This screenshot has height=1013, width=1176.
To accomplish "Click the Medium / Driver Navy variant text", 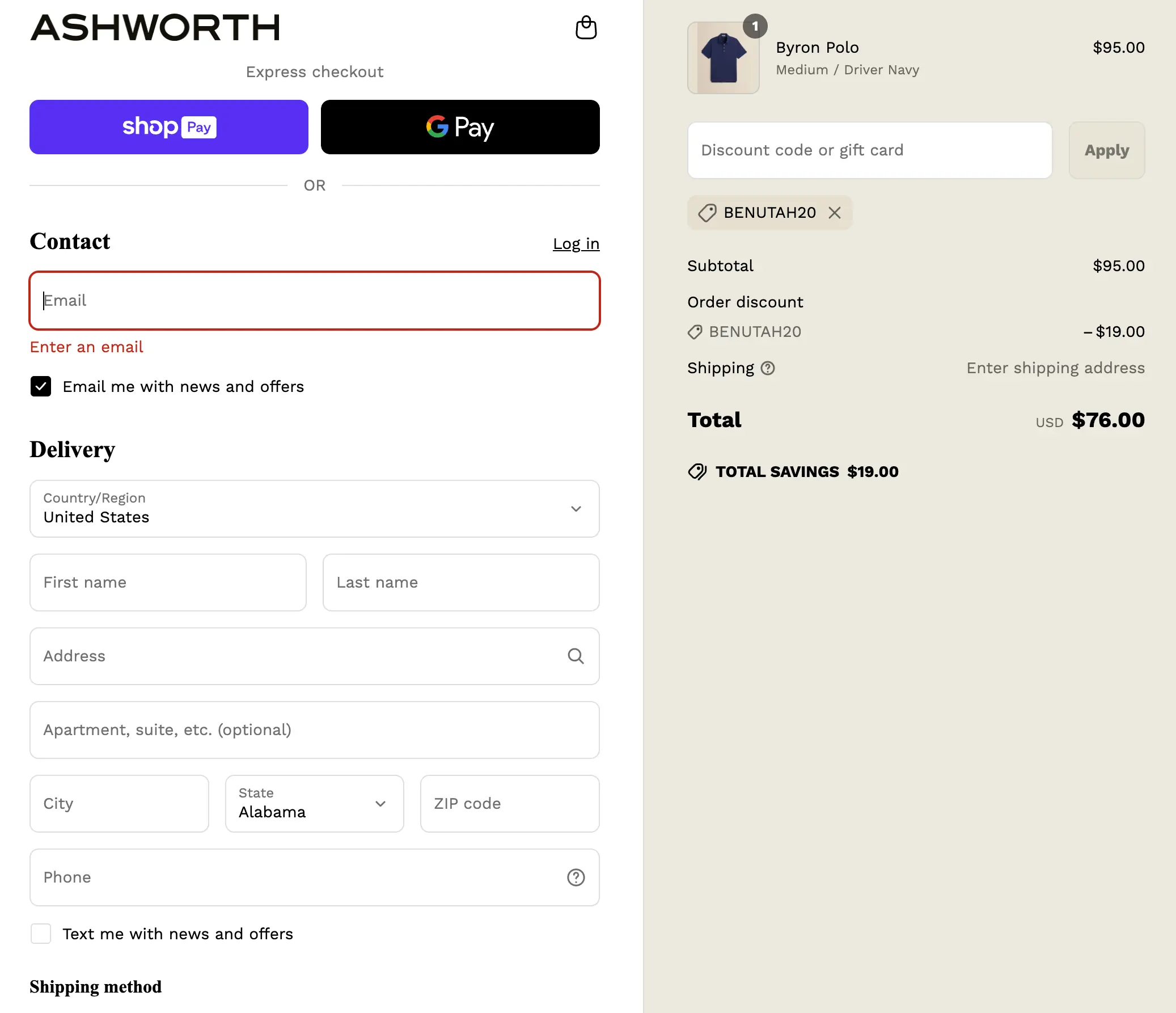I will [847, 70].
